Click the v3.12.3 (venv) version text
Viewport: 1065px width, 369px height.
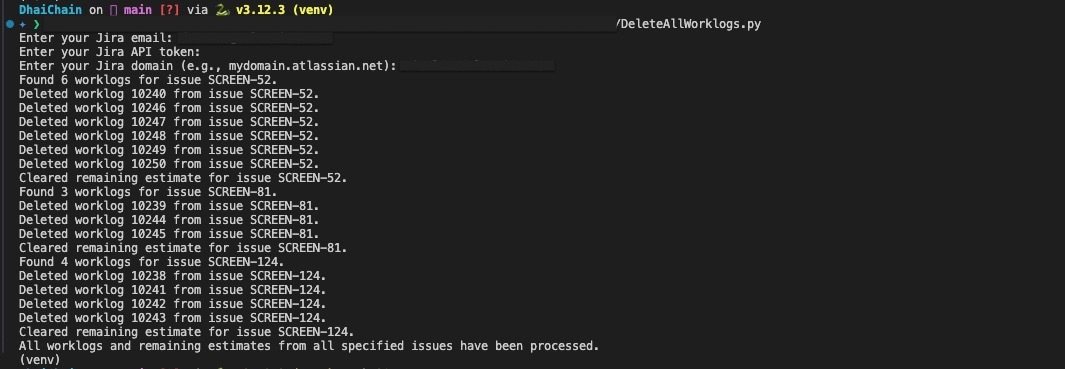[x=285, y=10]
